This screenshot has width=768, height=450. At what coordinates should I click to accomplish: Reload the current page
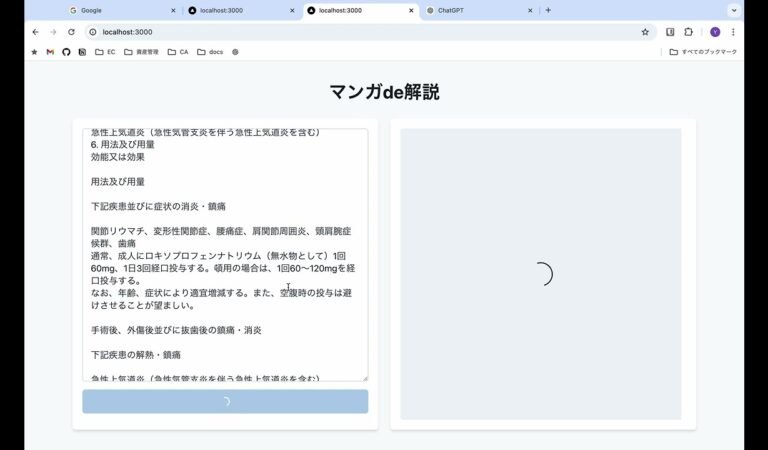coord(71,32)
